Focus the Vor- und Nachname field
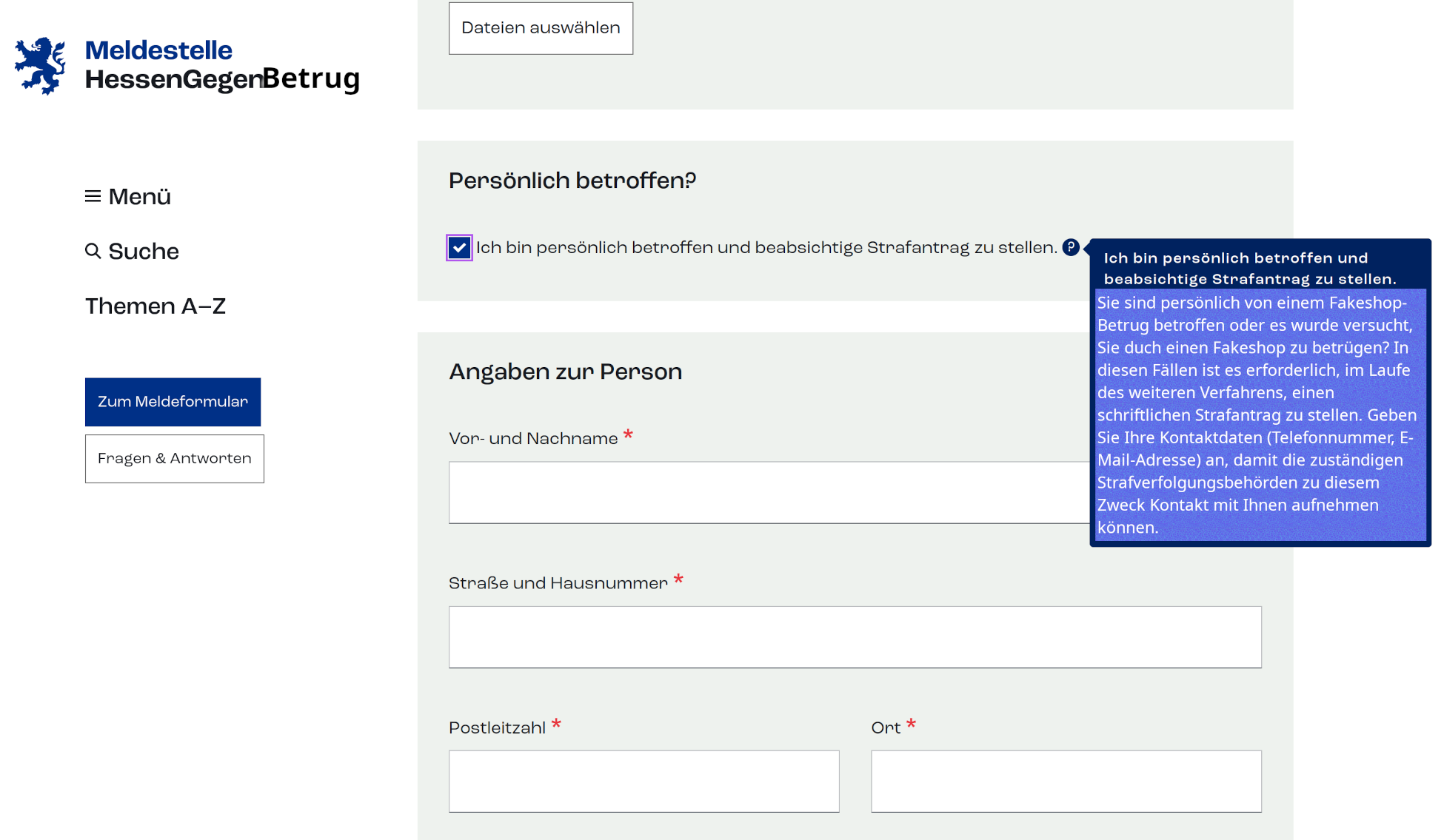 point(769,493)
